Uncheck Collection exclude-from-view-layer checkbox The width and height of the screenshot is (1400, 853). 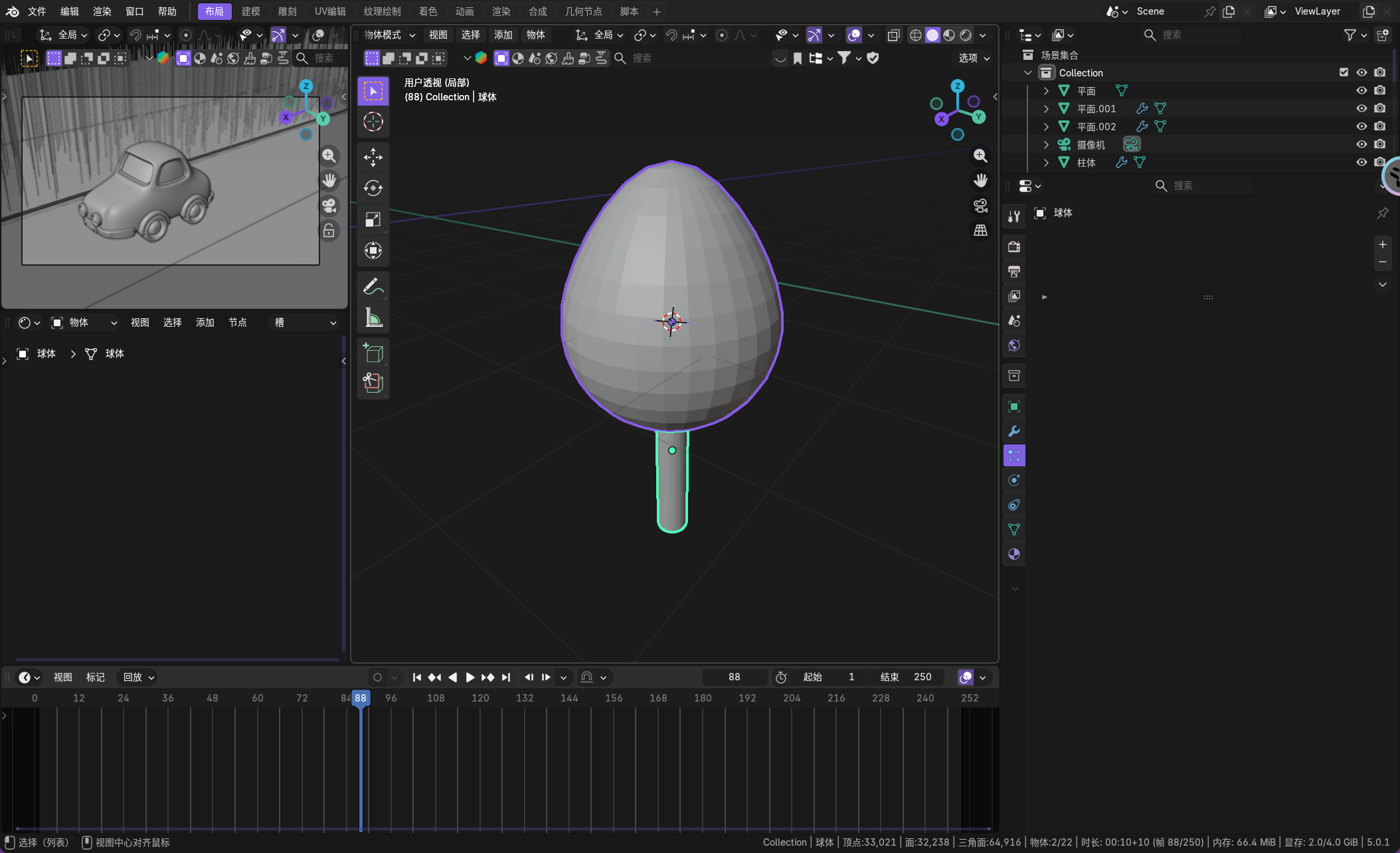click(x=1344, y=72)
